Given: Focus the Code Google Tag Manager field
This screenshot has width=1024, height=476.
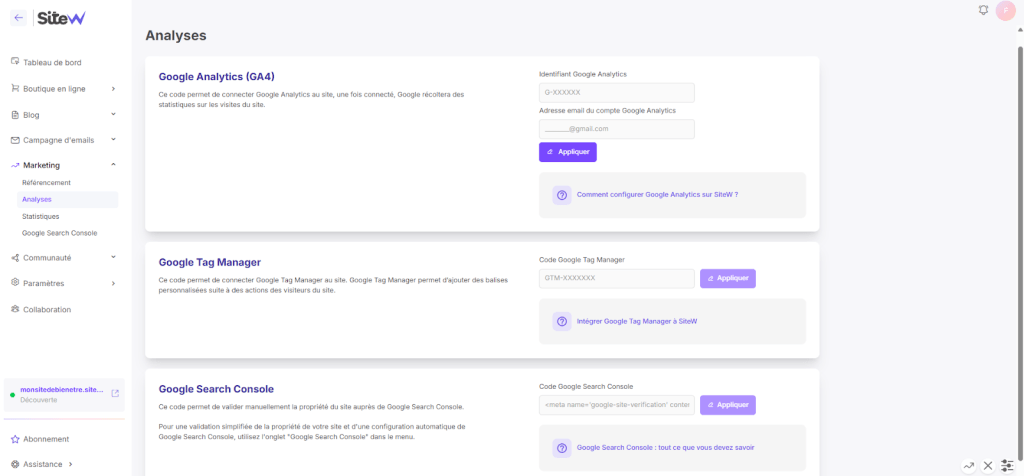Looking at the screenshot, I should tap(616, 279).
